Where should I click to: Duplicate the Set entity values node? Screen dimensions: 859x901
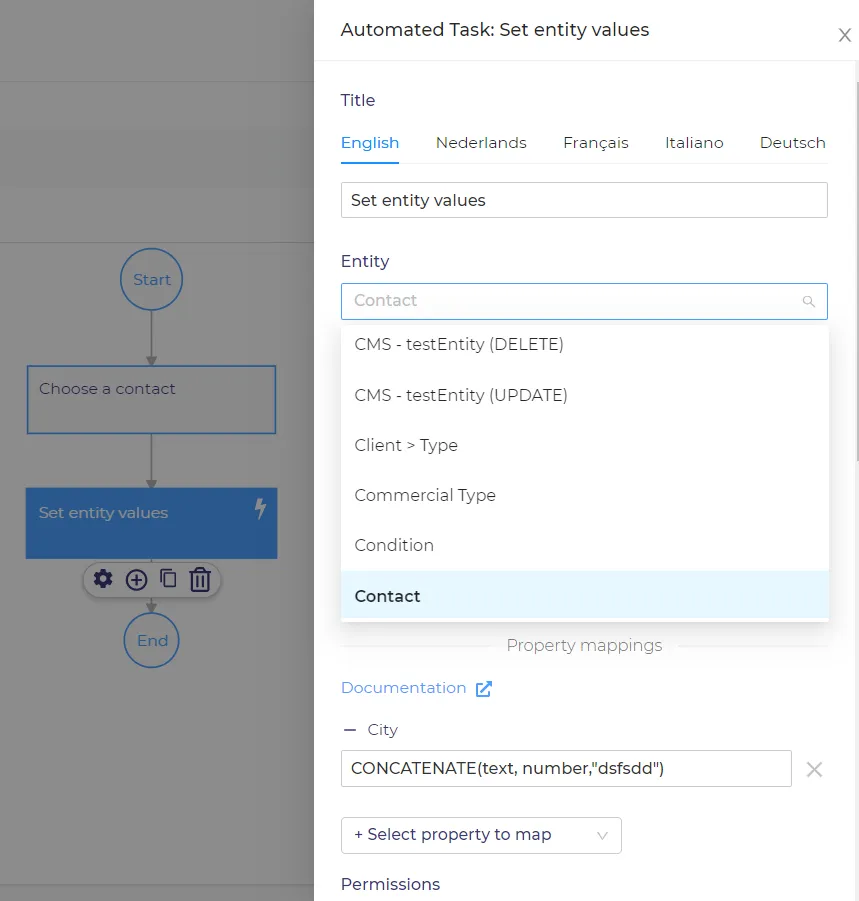point(168,579)
